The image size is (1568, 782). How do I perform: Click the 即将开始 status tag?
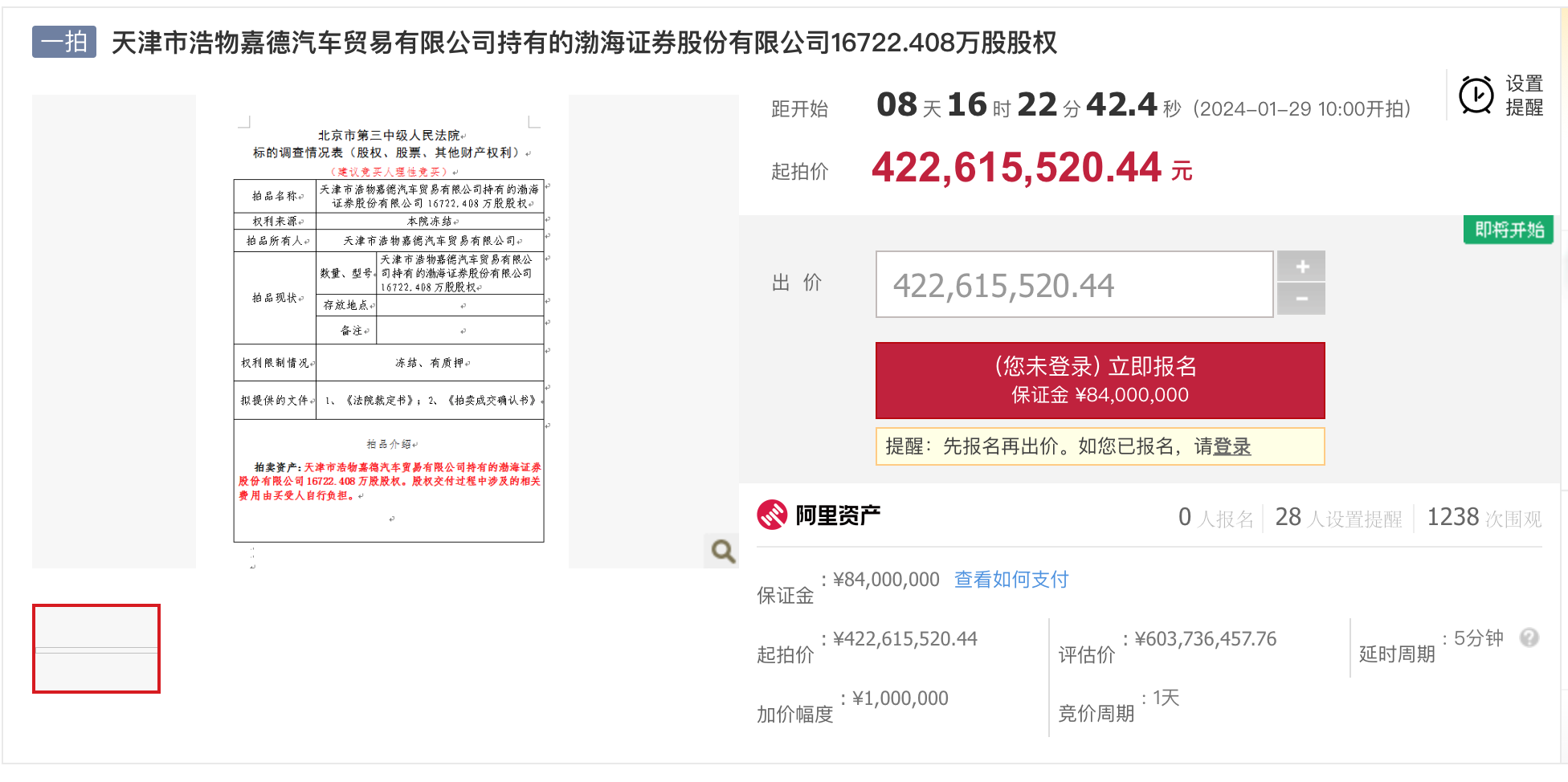click(x=1509, y=230)
